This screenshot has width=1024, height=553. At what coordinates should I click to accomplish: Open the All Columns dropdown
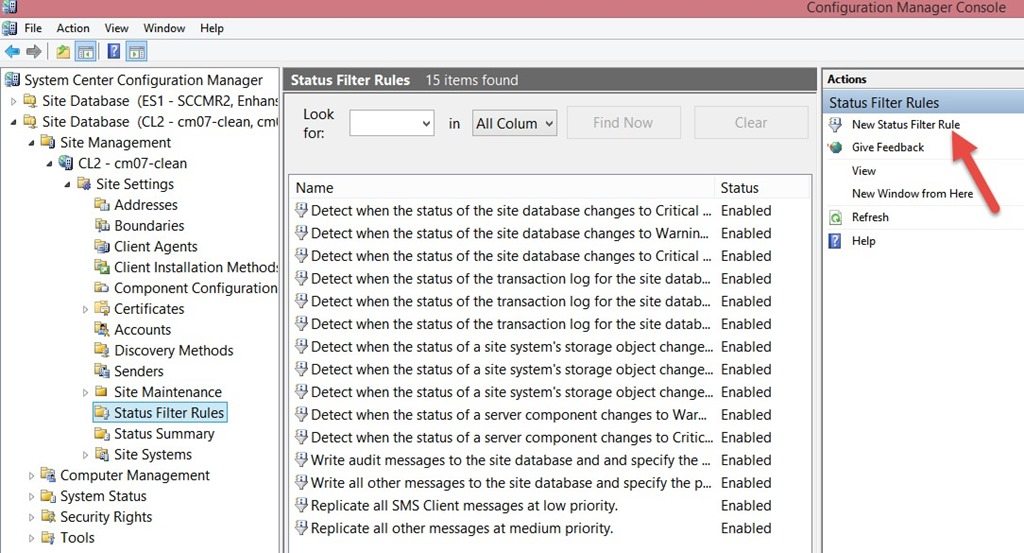coord(515,123)
